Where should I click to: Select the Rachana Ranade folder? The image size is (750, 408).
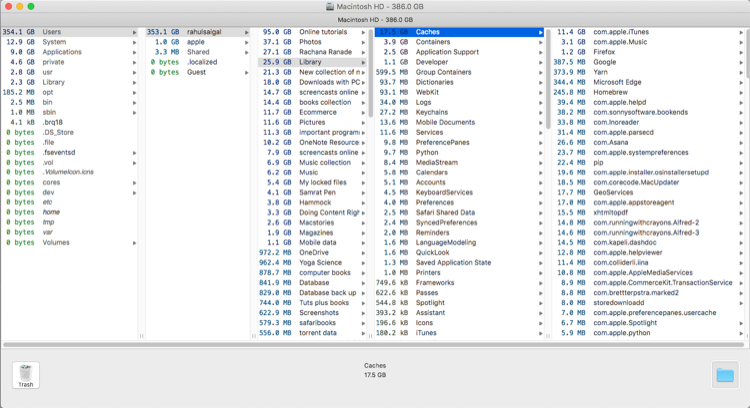click(313, 52)
